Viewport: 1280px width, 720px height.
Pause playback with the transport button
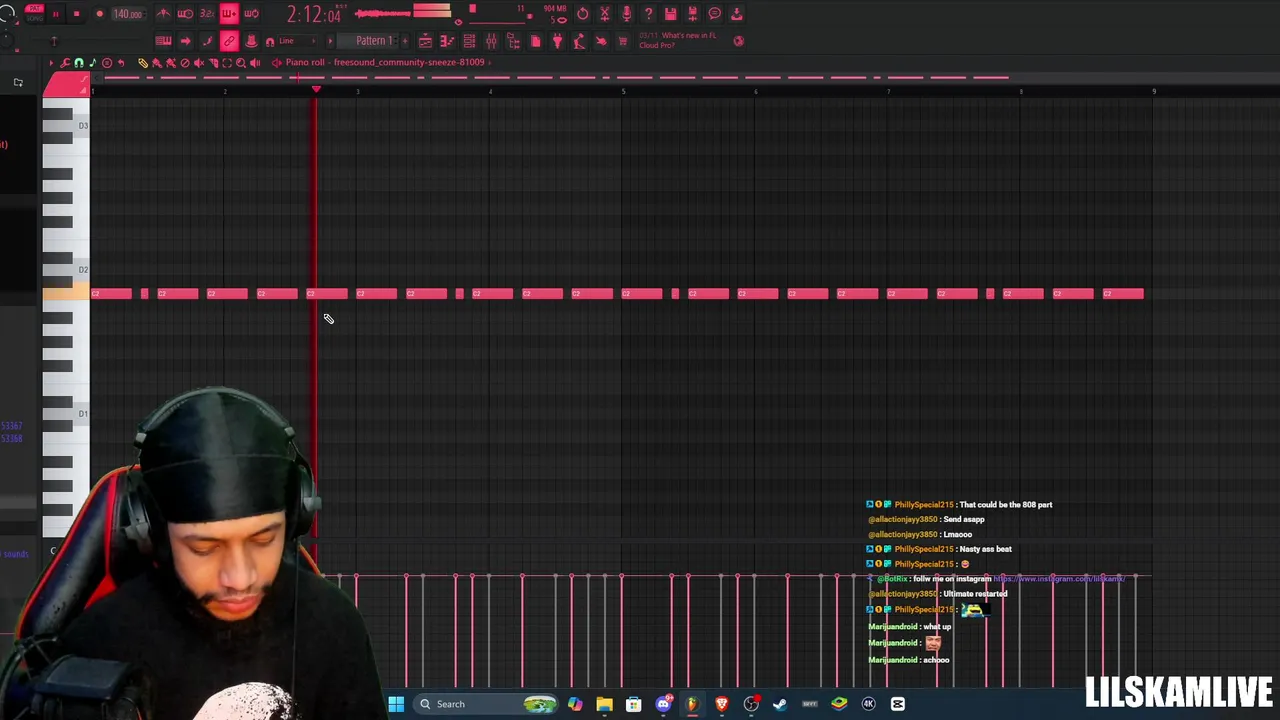(x=55, y=14)
